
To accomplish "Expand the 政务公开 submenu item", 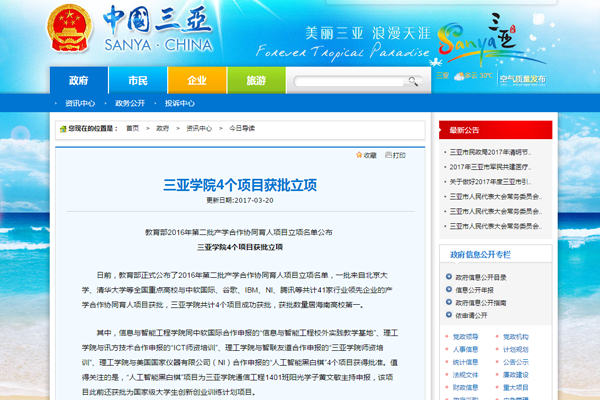I will (x=133, y=103).
